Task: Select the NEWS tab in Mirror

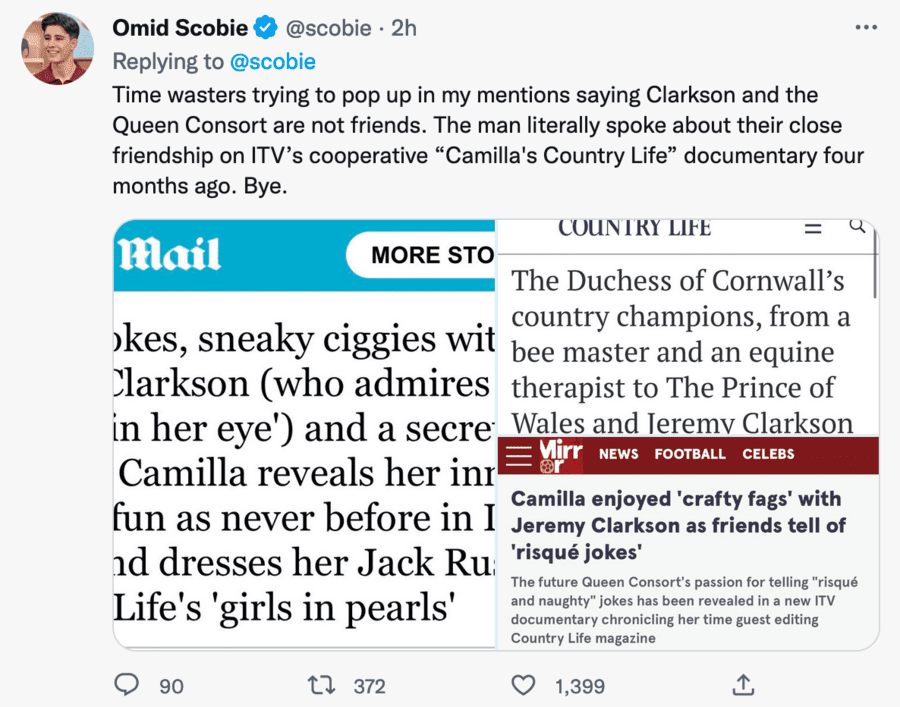Action: point(618,454)
